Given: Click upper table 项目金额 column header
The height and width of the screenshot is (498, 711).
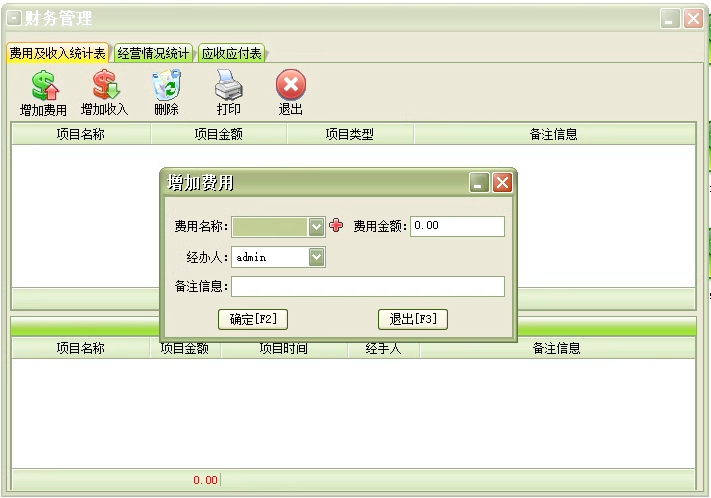Looking at the screenshot, I should (x=219, y=134).
